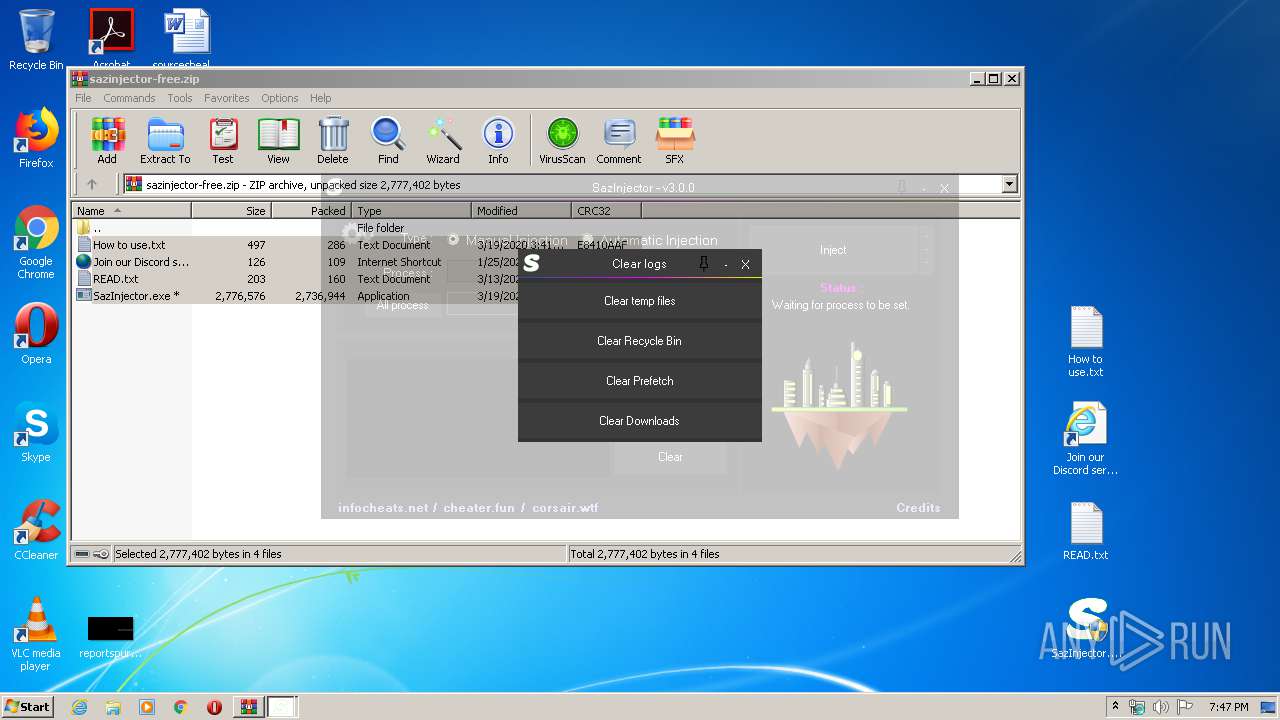1280x720 pixels.
Task: Open READ.txt desktop file
Action: 1085,531
